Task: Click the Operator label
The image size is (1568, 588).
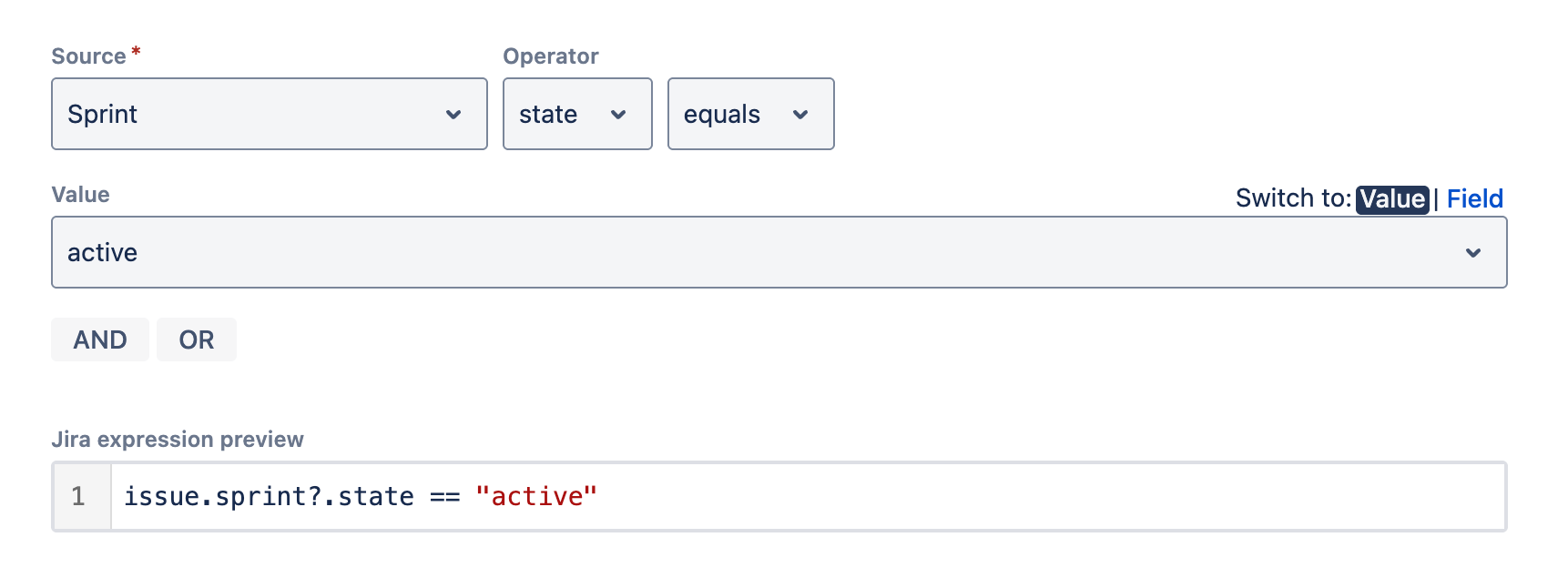Action: (550, 56)
